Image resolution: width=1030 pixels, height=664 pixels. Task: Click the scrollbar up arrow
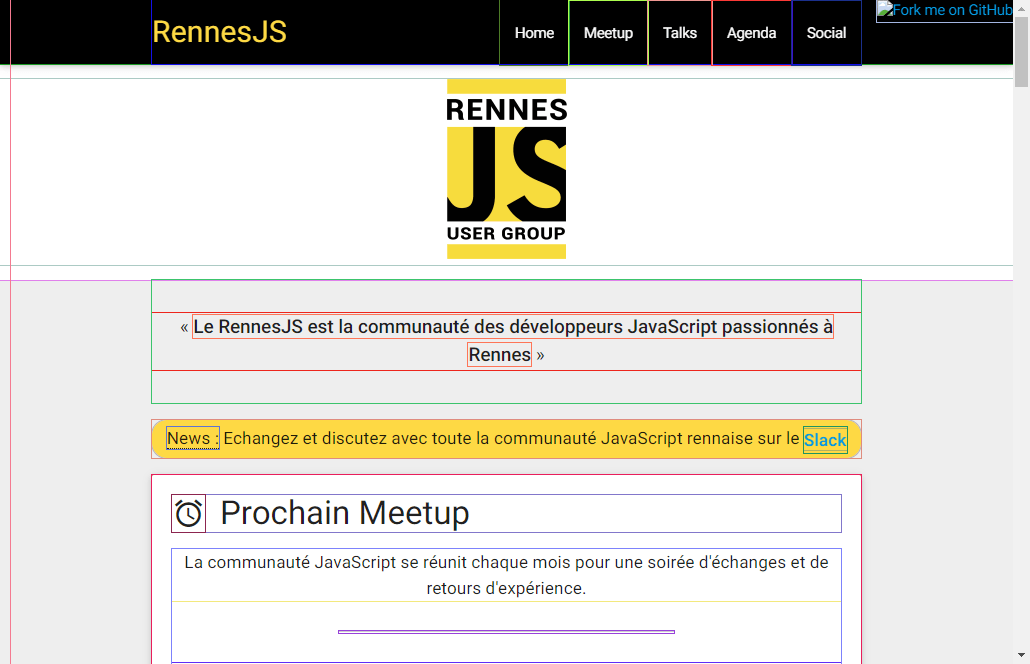1021,9
